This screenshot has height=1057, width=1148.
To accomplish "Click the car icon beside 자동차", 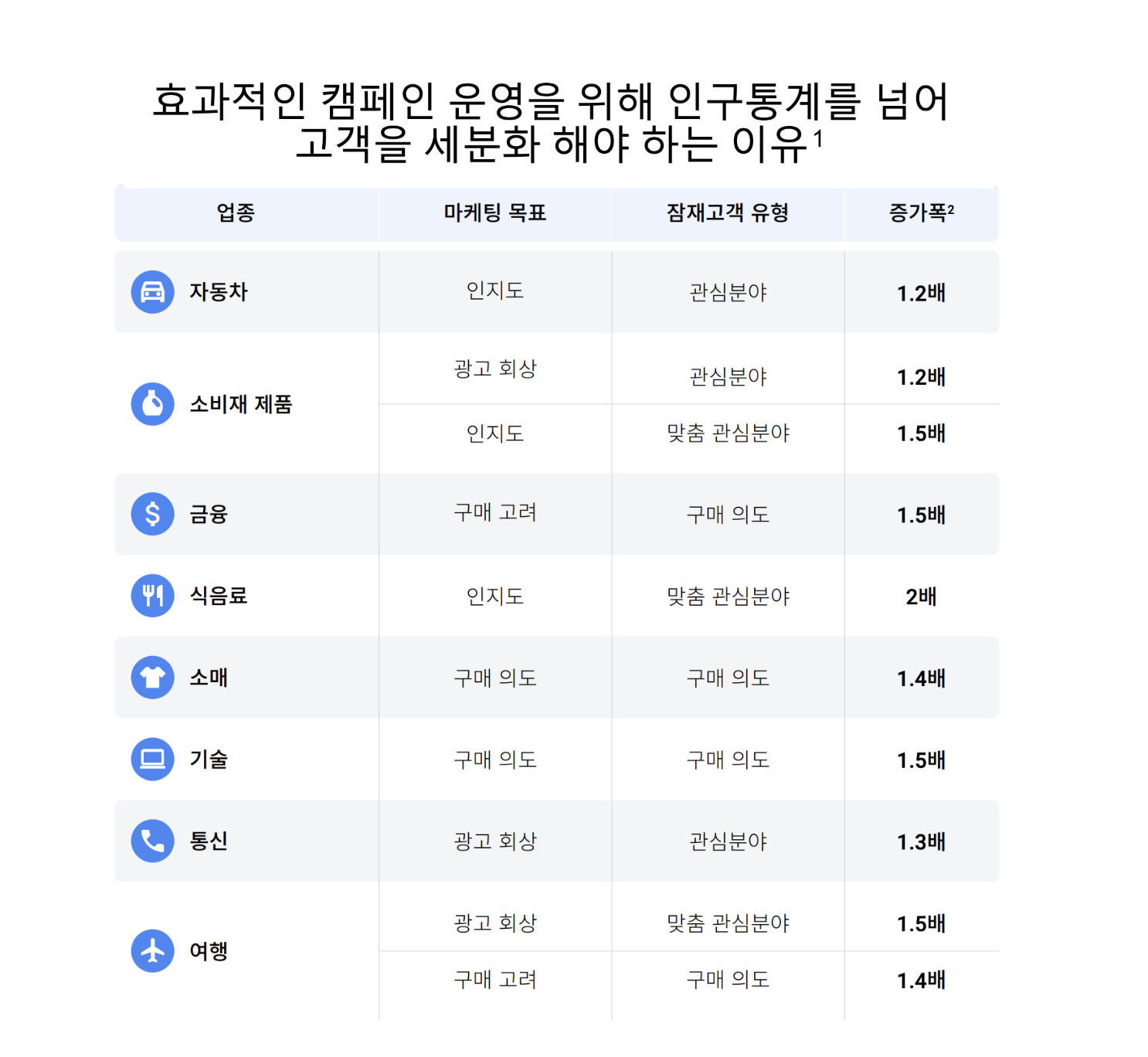I will 153,292.
